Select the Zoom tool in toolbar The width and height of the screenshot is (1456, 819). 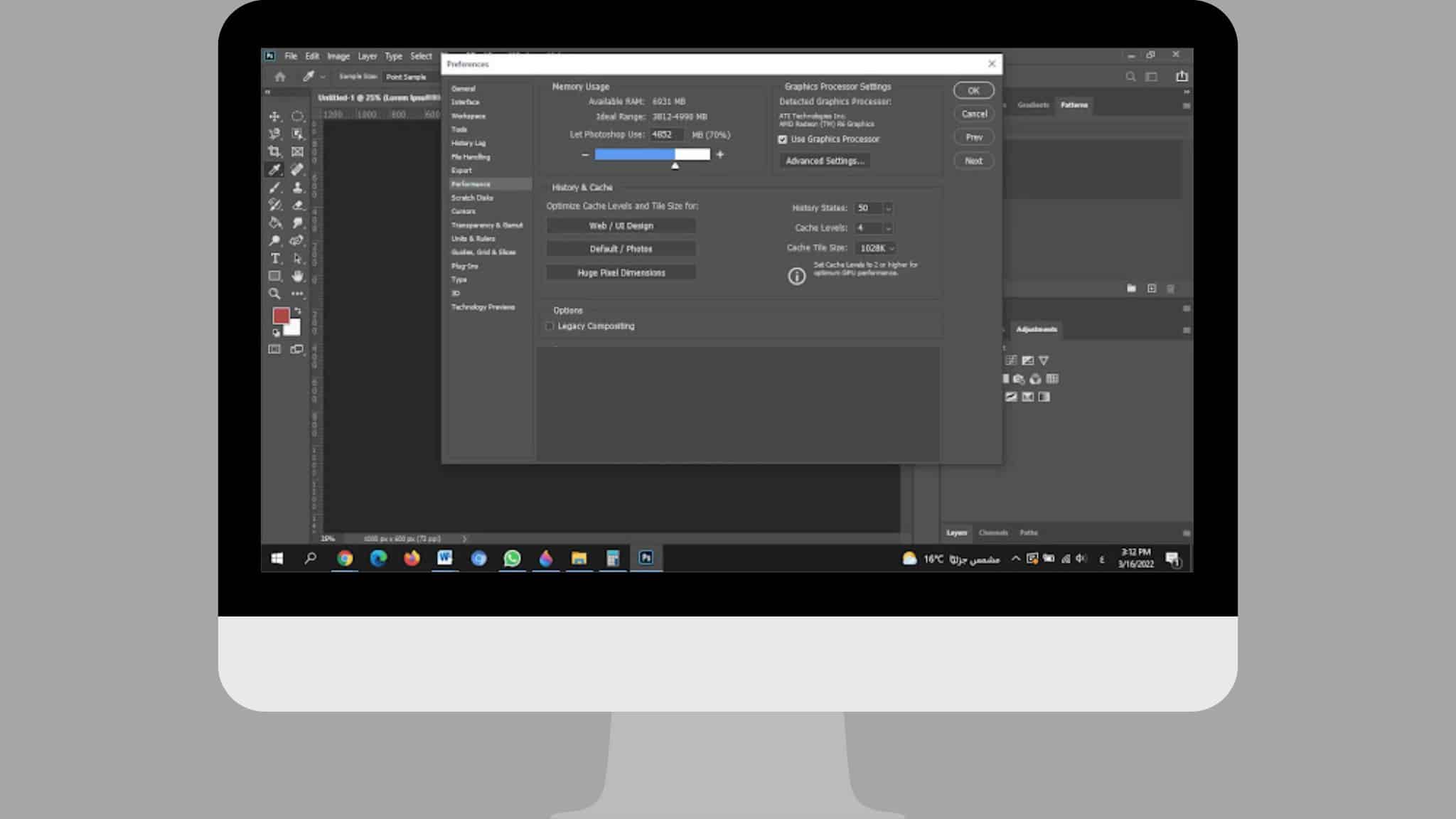pos(274,294)
